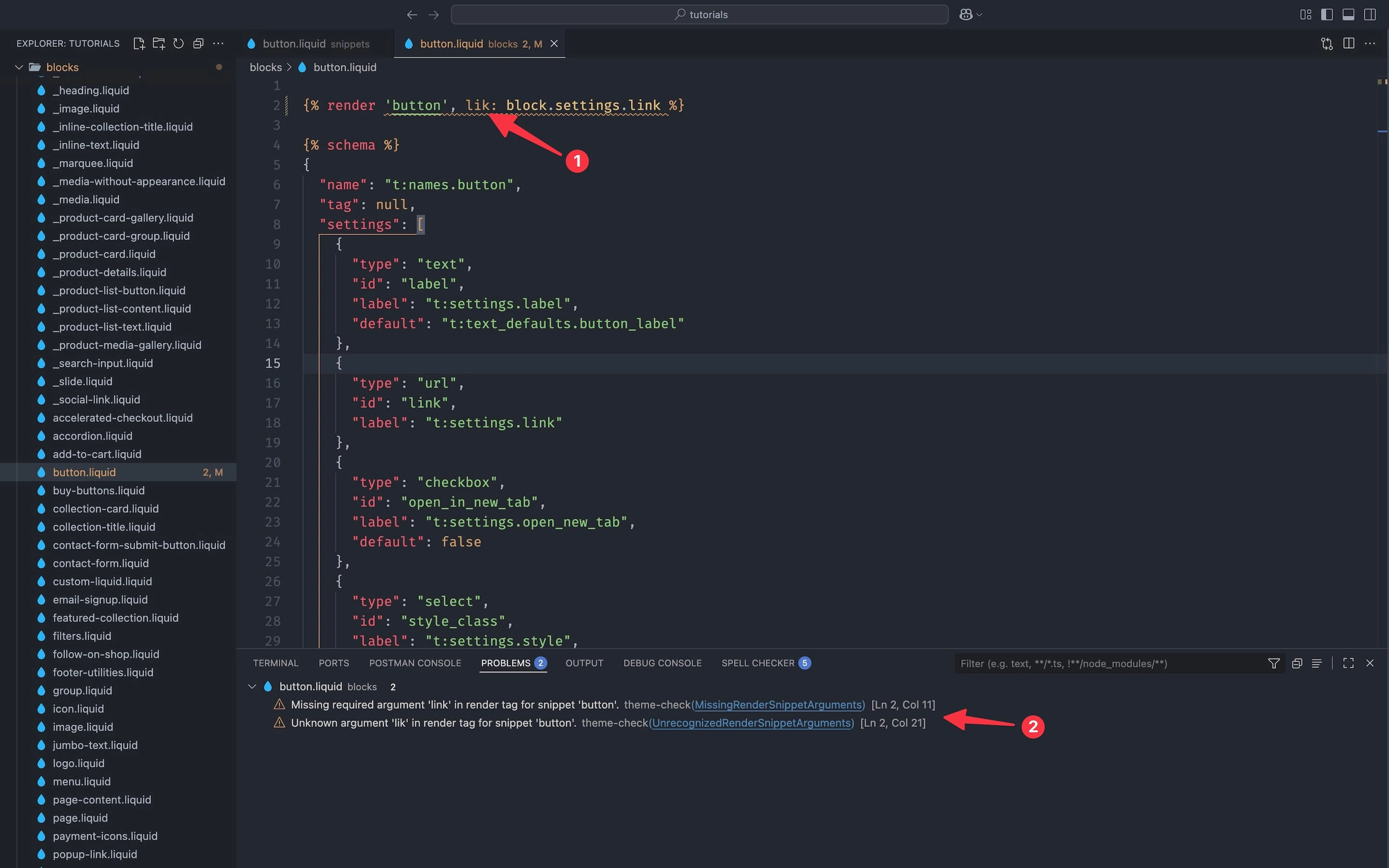The width and height of the screenshot is (1389, 868).
Task: Open _marquee.liquid file
Action: pos(93,163)
